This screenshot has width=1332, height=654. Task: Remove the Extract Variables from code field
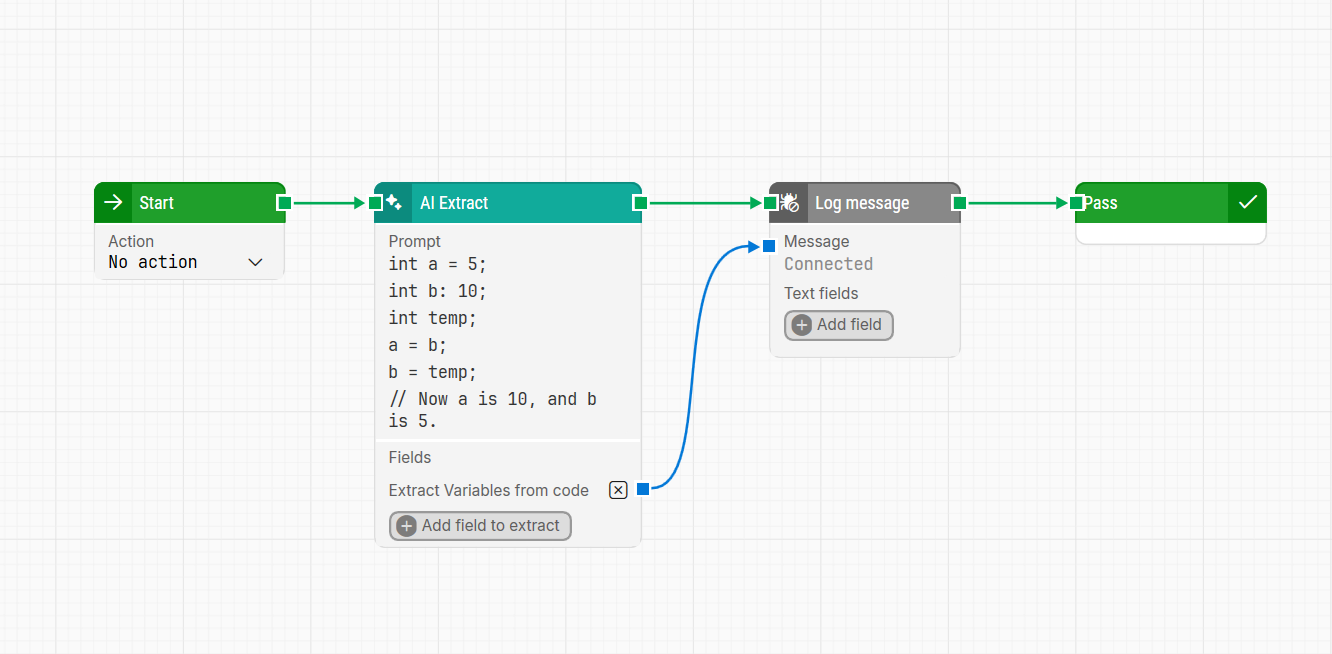tap(618, 490)
